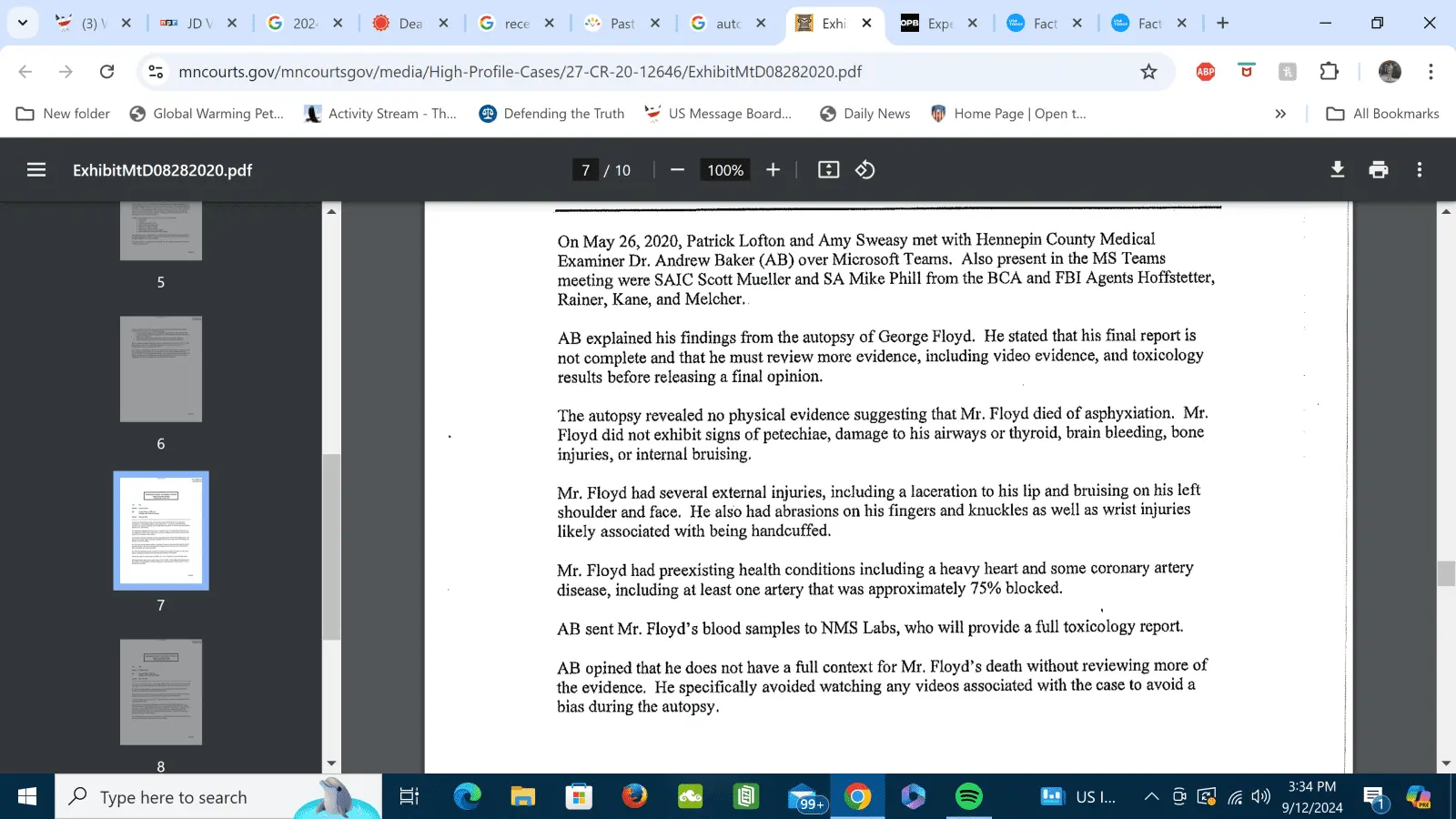Click the PDF zoom in plus button
Screen dimensions: 1456x819
(x=773, y=170)
